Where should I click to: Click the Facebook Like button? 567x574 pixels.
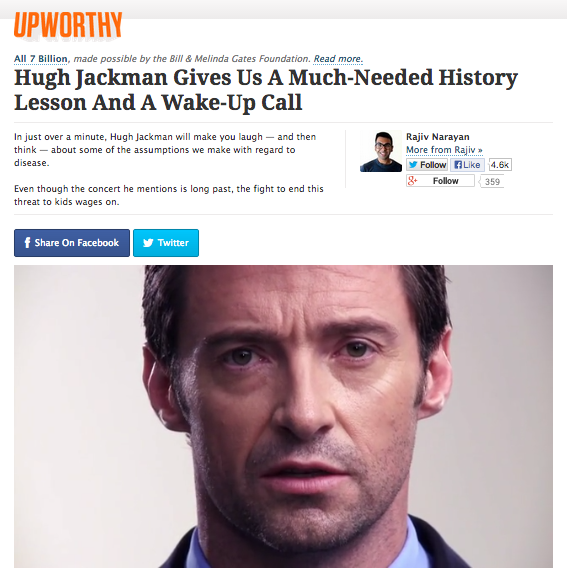click(467, 165)
